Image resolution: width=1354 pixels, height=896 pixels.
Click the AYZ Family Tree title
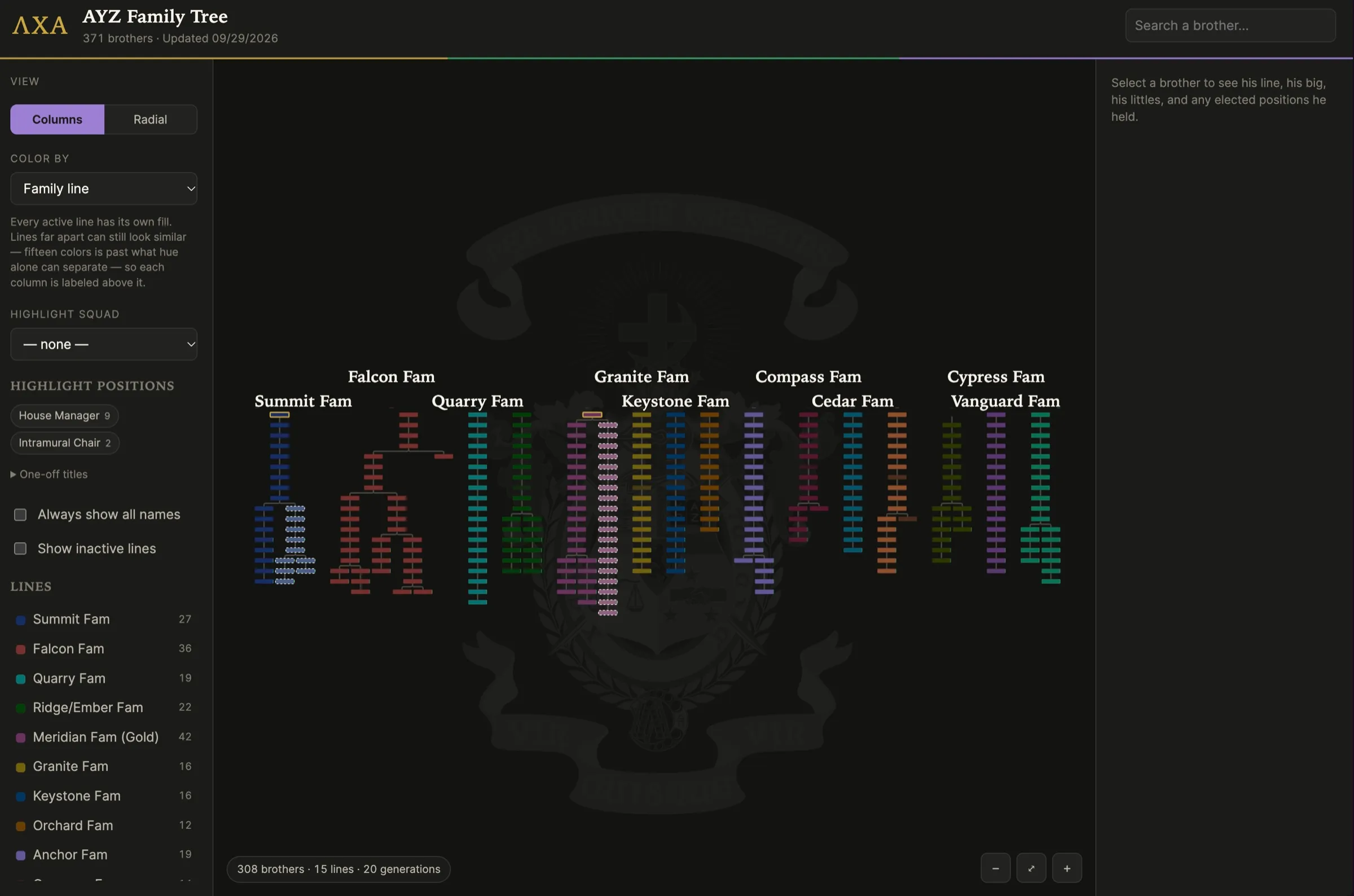tap(155, 16)
